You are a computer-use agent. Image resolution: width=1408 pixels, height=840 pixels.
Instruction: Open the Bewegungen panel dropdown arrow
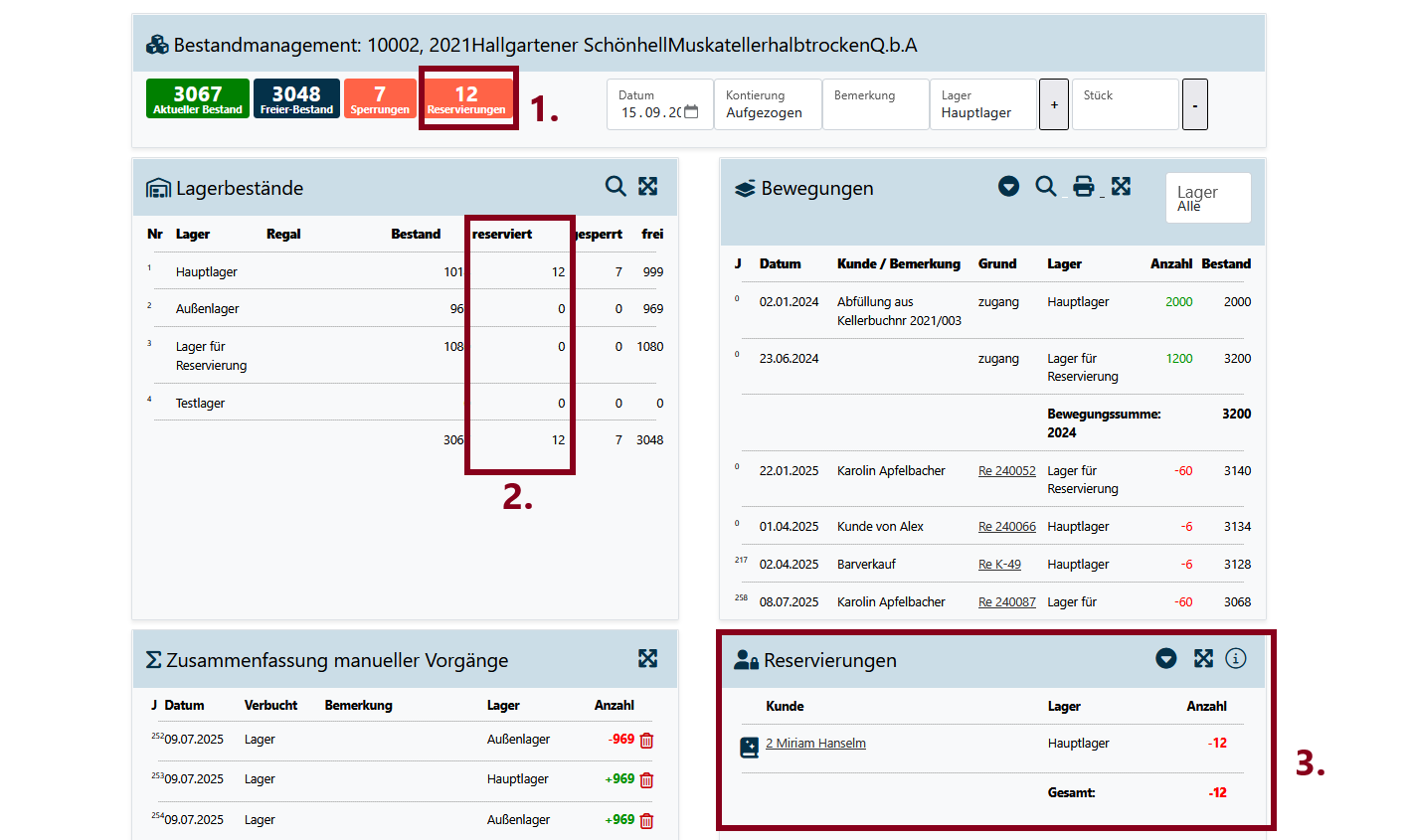coord(1008,186)
